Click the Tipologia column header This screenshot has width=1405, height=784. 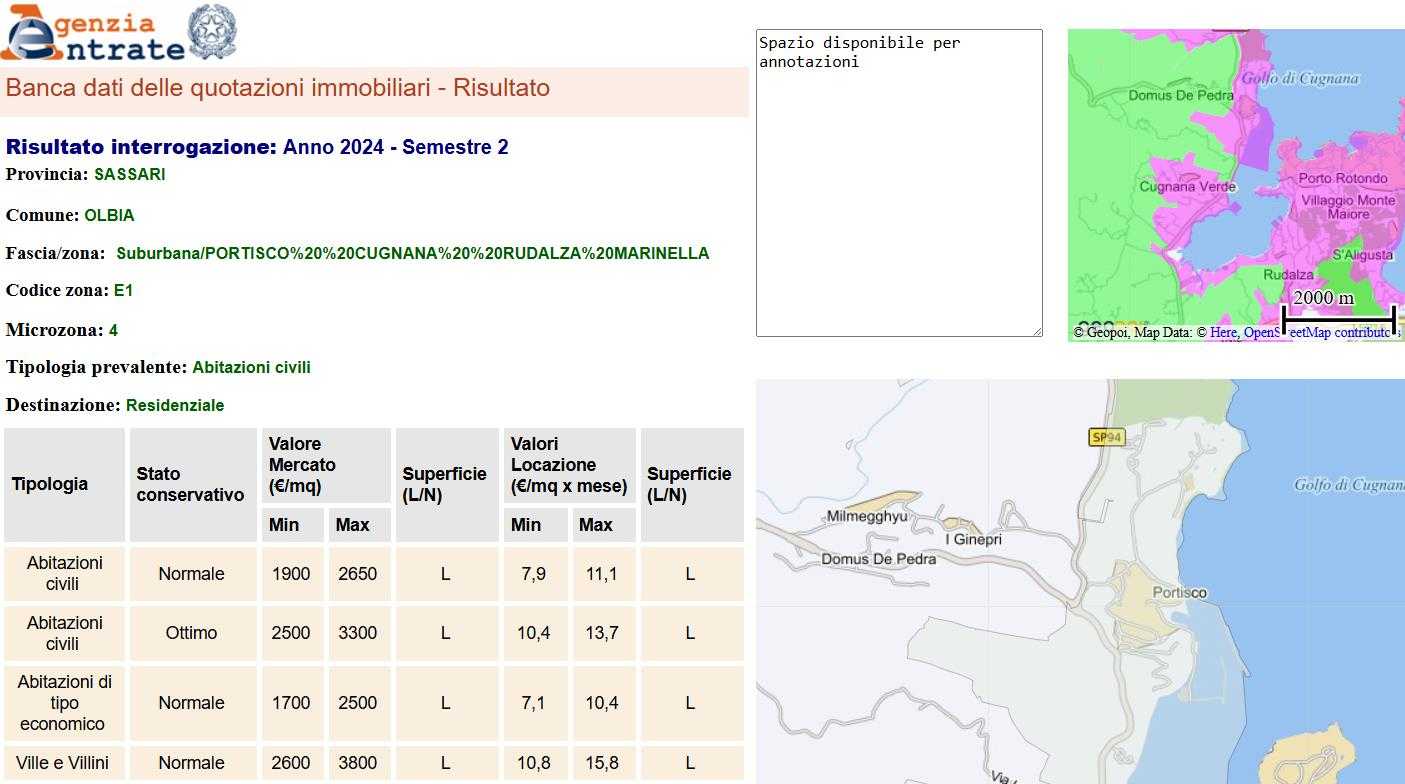point(50,484)
